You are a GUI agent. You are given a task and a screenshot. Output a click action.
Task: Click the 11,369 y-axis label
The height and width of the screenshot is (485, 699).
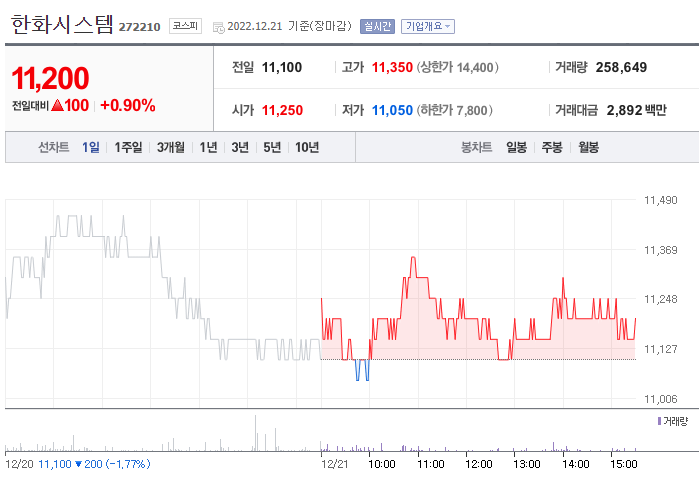coord(661,250)
